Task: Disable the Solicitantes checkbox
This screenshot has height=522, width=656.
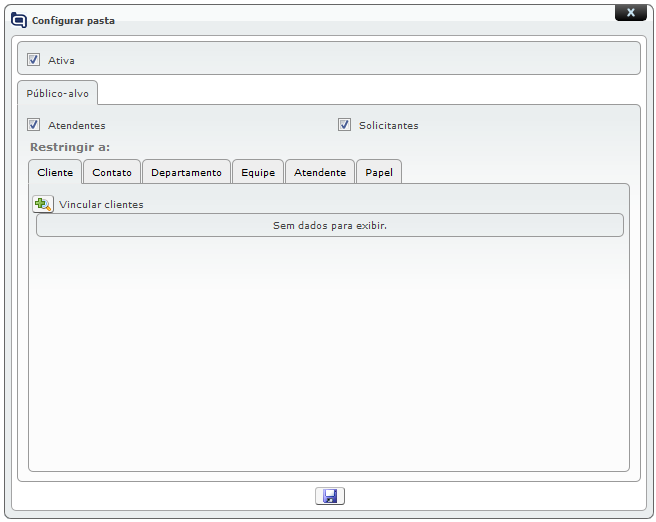Action: [x=345, y=125]
